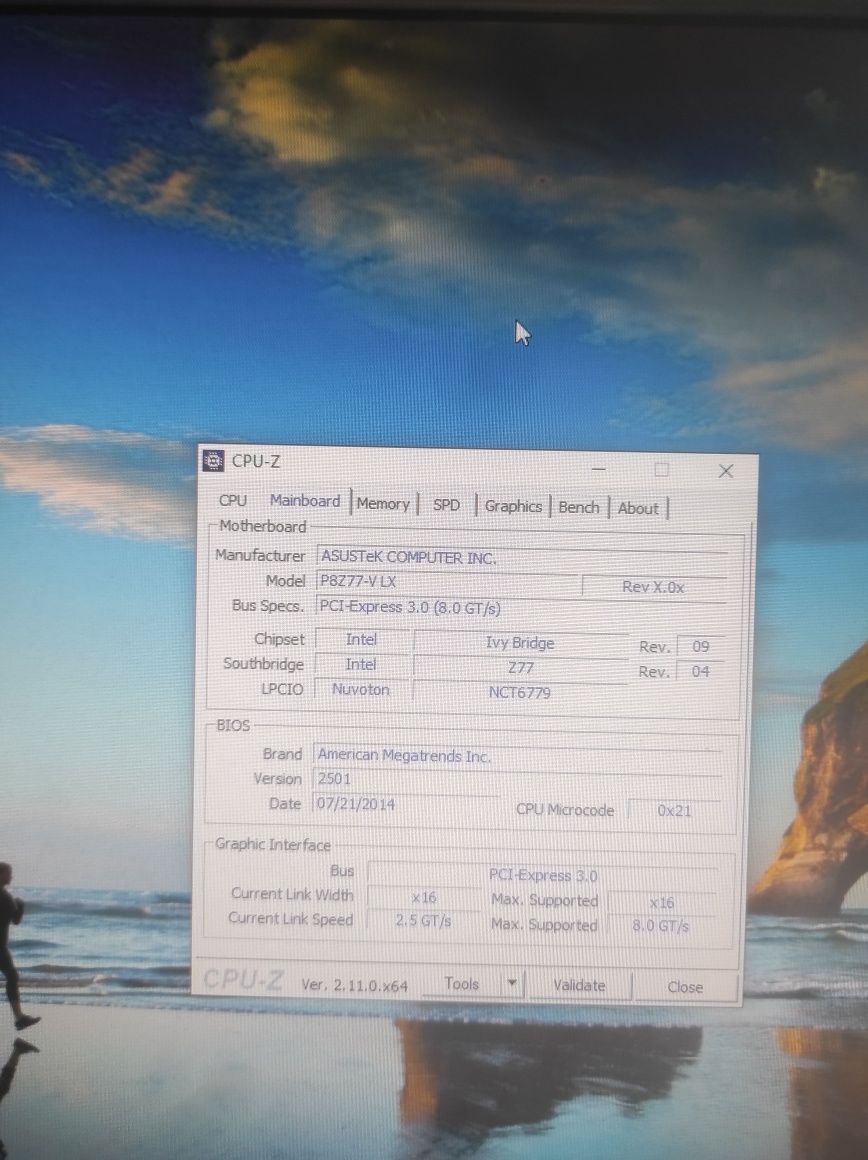Click the graphic bus PCI-Express 3.0 value
This screenshot has width=868, height=1160.
pyautogui.click(x=542, y=876)
